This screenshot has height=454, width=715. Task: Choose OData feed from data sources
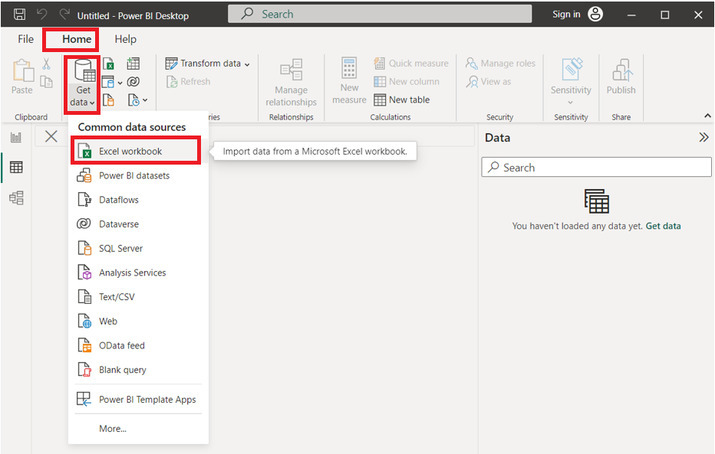coord(138,345)
